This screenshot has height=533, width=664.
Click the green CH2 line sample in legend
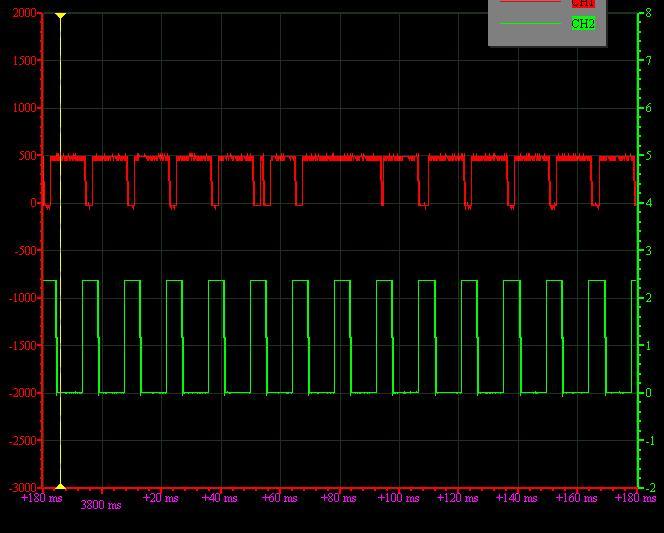coord(530,24)
